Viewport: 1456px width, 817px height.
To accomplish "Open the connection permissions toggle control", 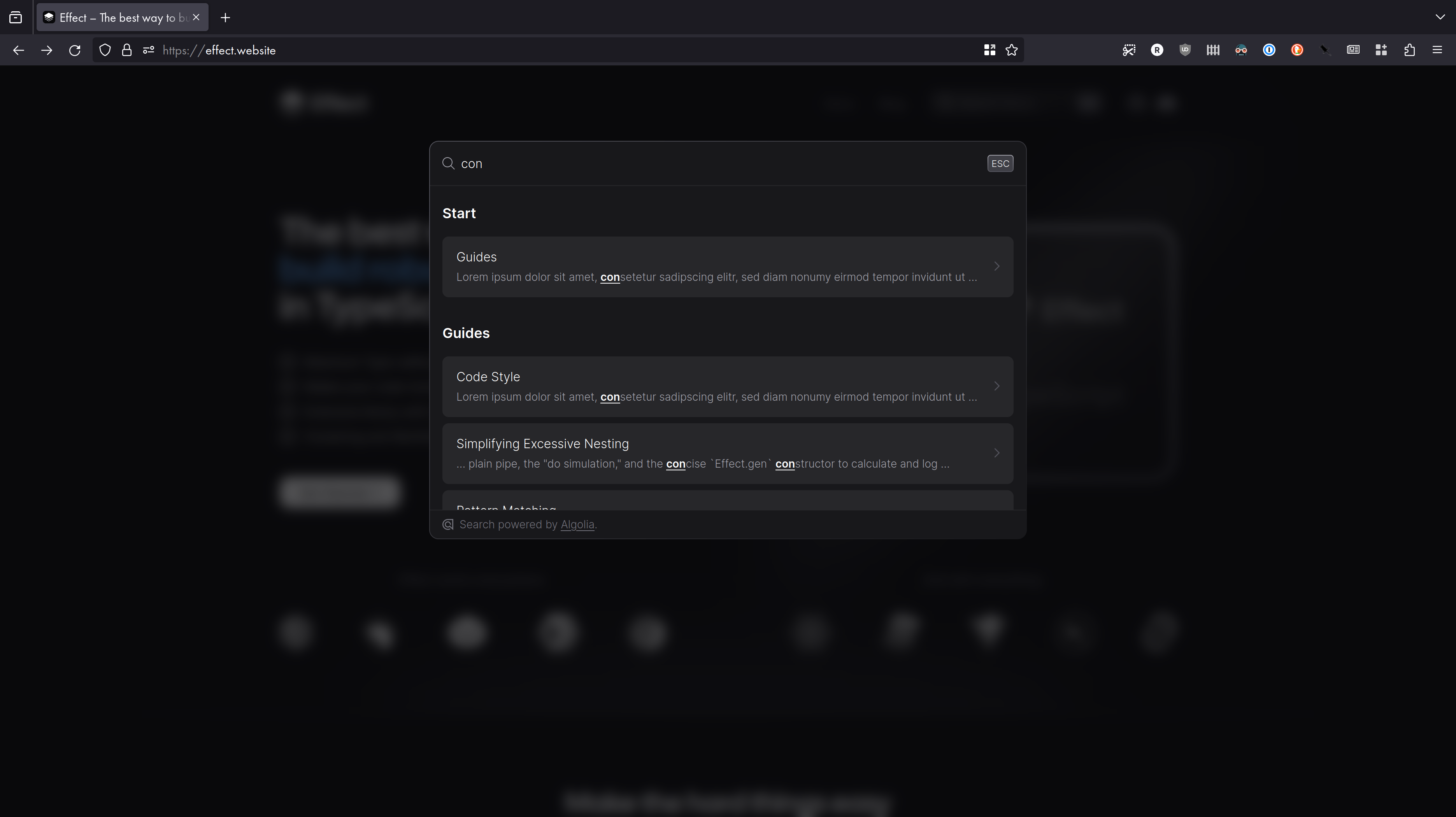I will pos(148,50).
